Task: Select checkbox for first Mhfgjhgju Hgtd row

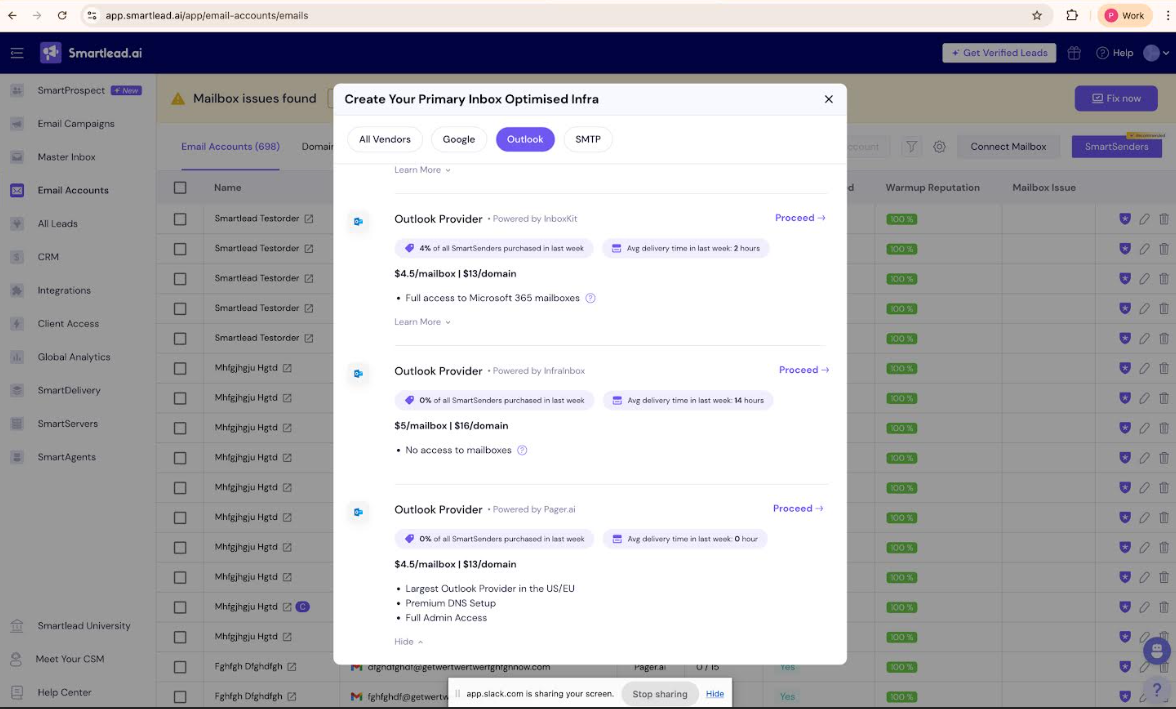Action: (x=180, y=368)
